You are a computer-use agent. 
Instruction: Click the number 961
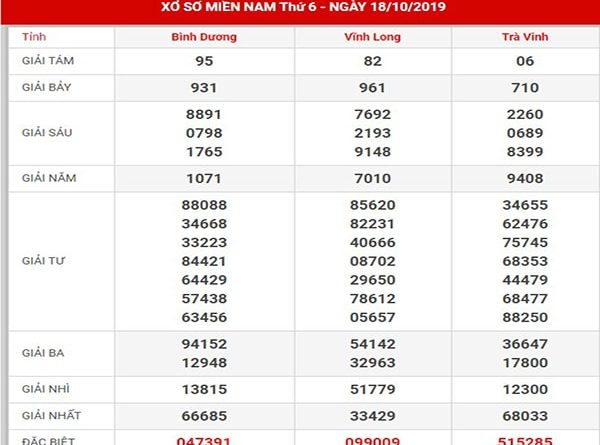(x=372, y=88)
